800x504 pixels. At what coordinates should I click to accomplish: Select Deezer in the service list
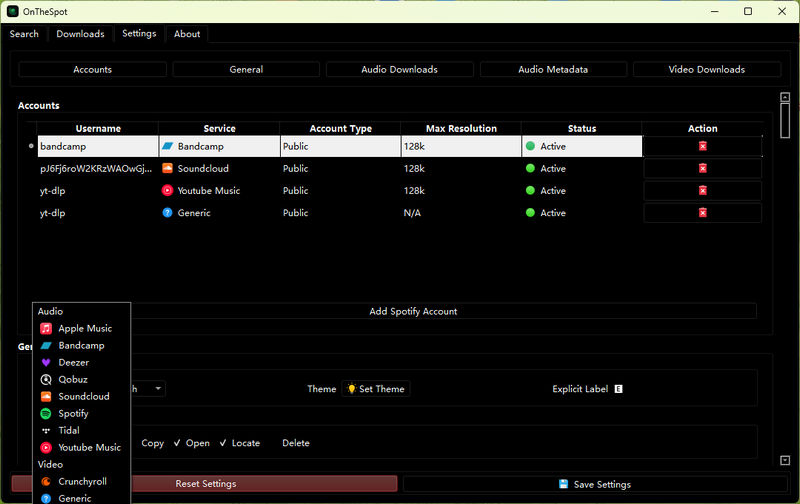tap(82, 362)
